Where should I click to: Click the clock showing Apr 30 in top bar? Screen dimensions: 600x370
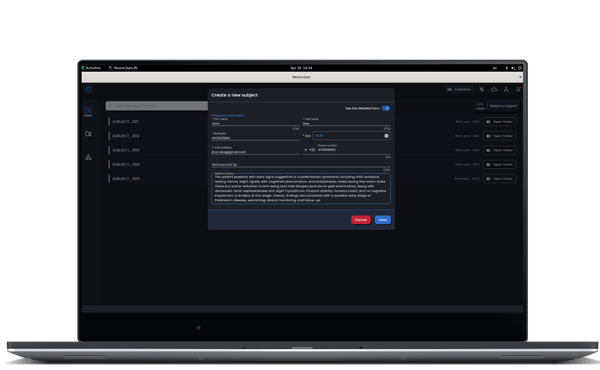pyautogui.click(x=301, y=68)
